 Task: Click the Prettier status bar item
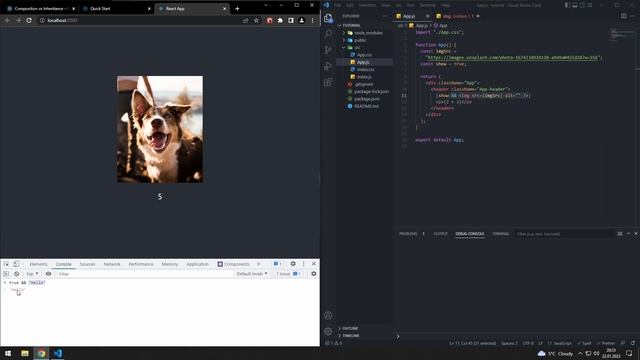coord(606,343)
